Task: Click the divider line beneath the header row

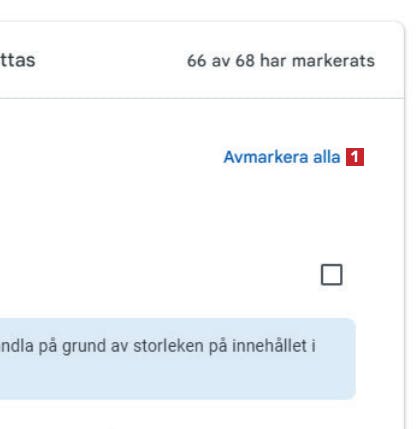Action: point(202,98)
